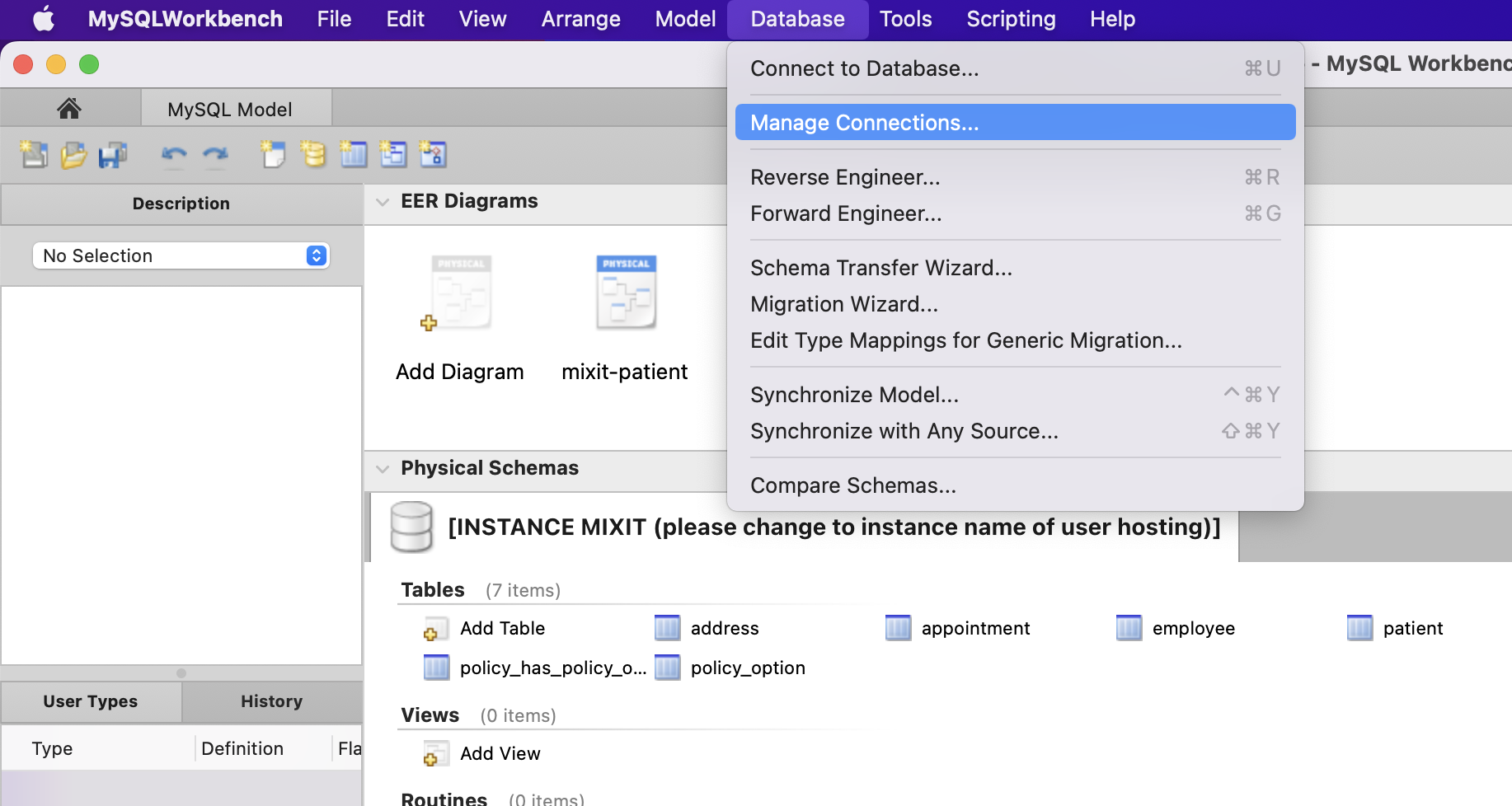
Task: Click the add new diagram toolbar icon
Action: pos(273,154)
